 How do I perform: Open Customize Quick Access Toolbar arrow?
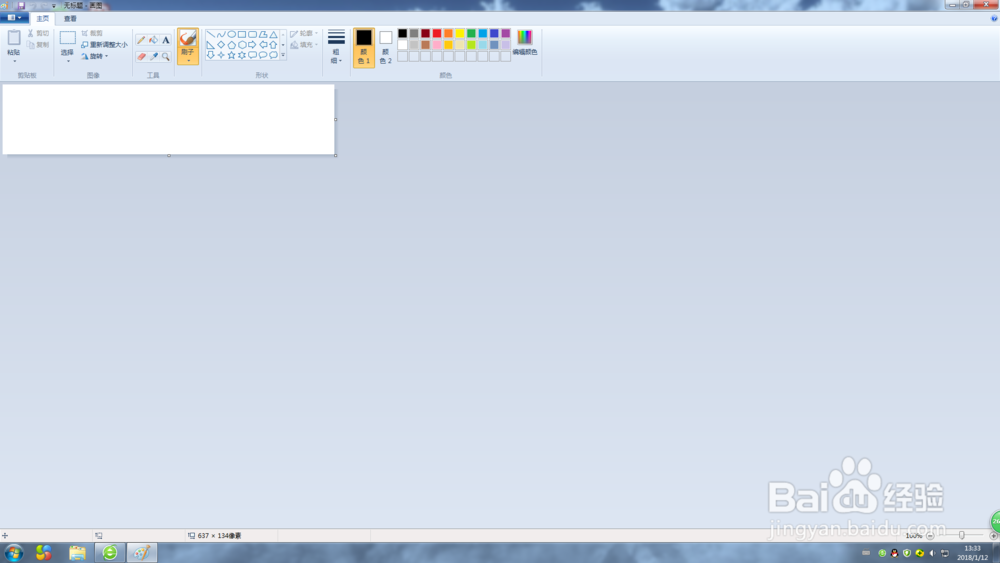[54, 6]
